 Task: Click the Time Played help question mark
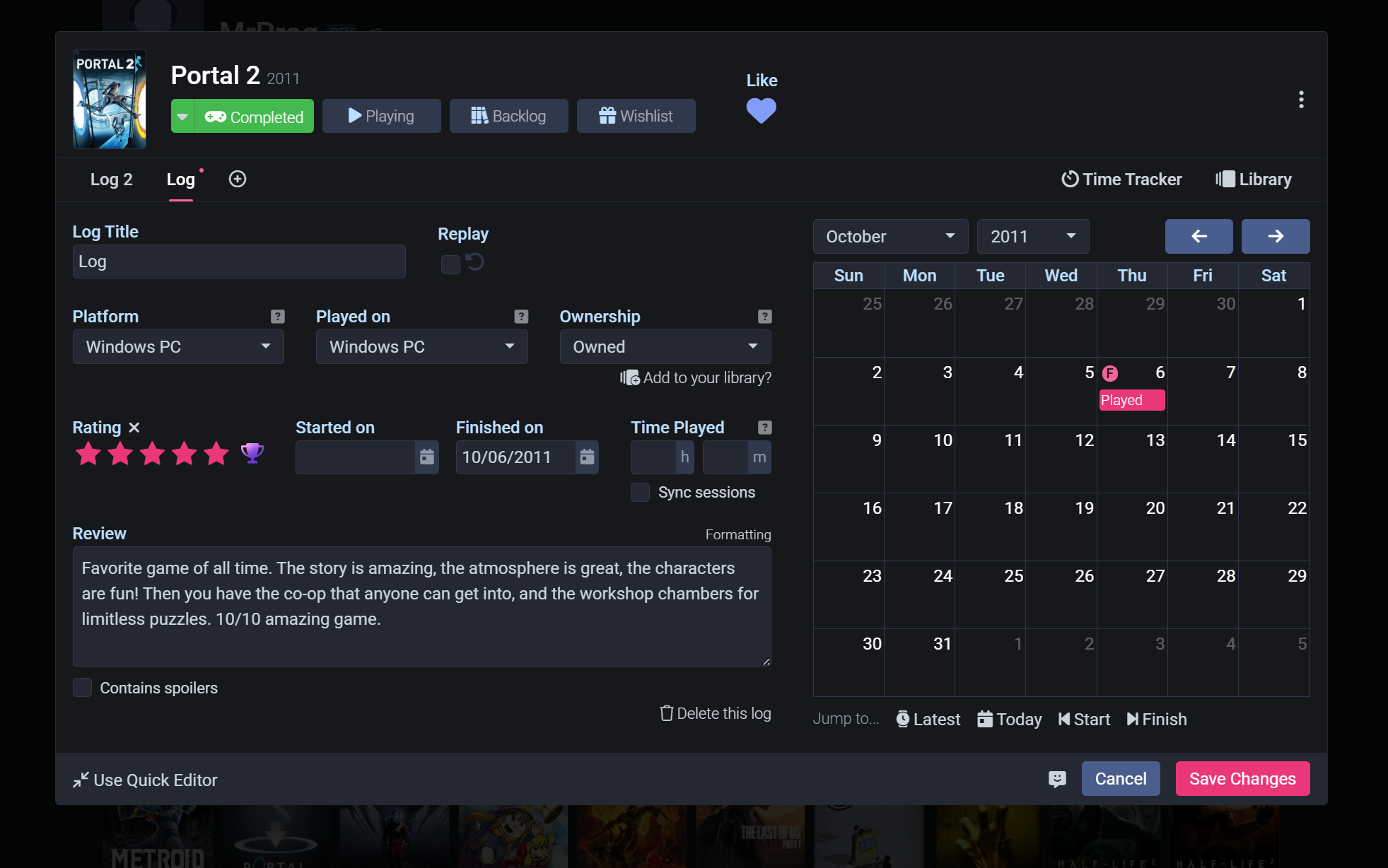tap(764, 428)
